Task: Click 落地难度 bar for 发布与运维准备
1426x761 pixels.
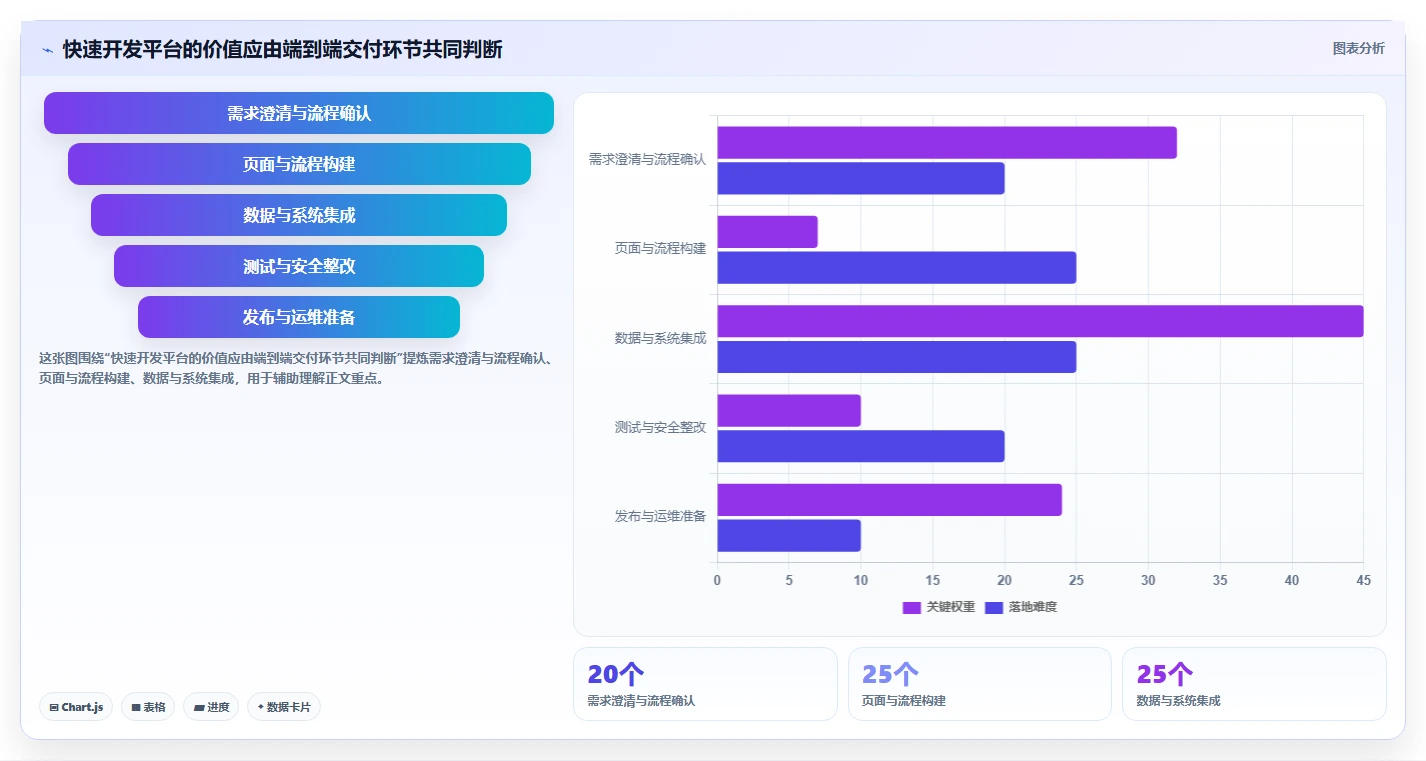Action: [x=789, y=536]
